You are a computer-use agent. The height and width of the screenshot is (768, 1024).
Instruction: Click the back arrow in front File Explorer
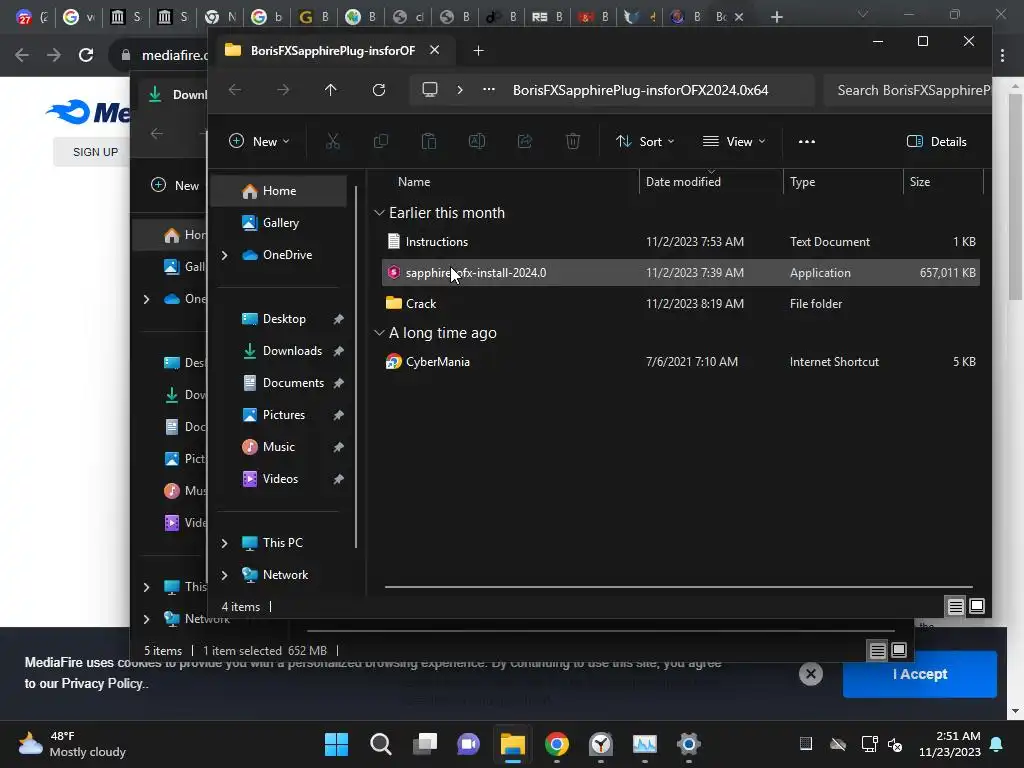click(x=235, y=90)
